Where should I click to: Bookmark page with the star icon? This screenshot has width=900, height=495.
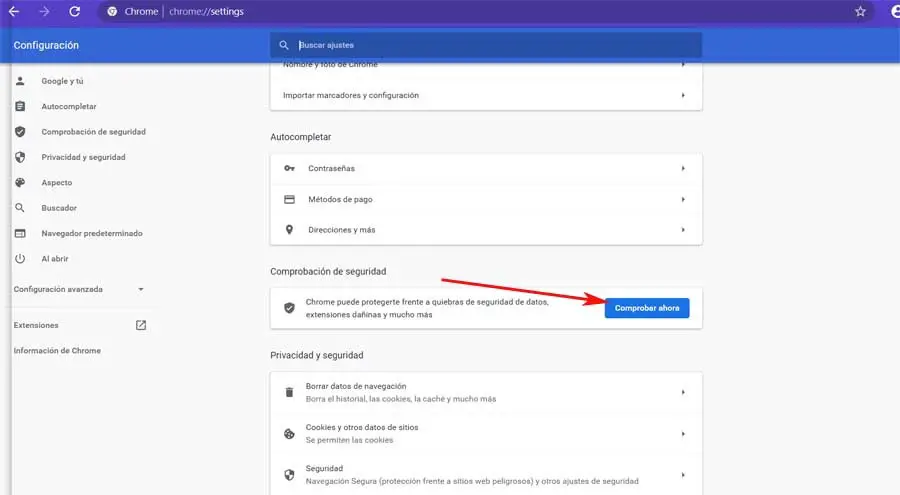point(860,12)
